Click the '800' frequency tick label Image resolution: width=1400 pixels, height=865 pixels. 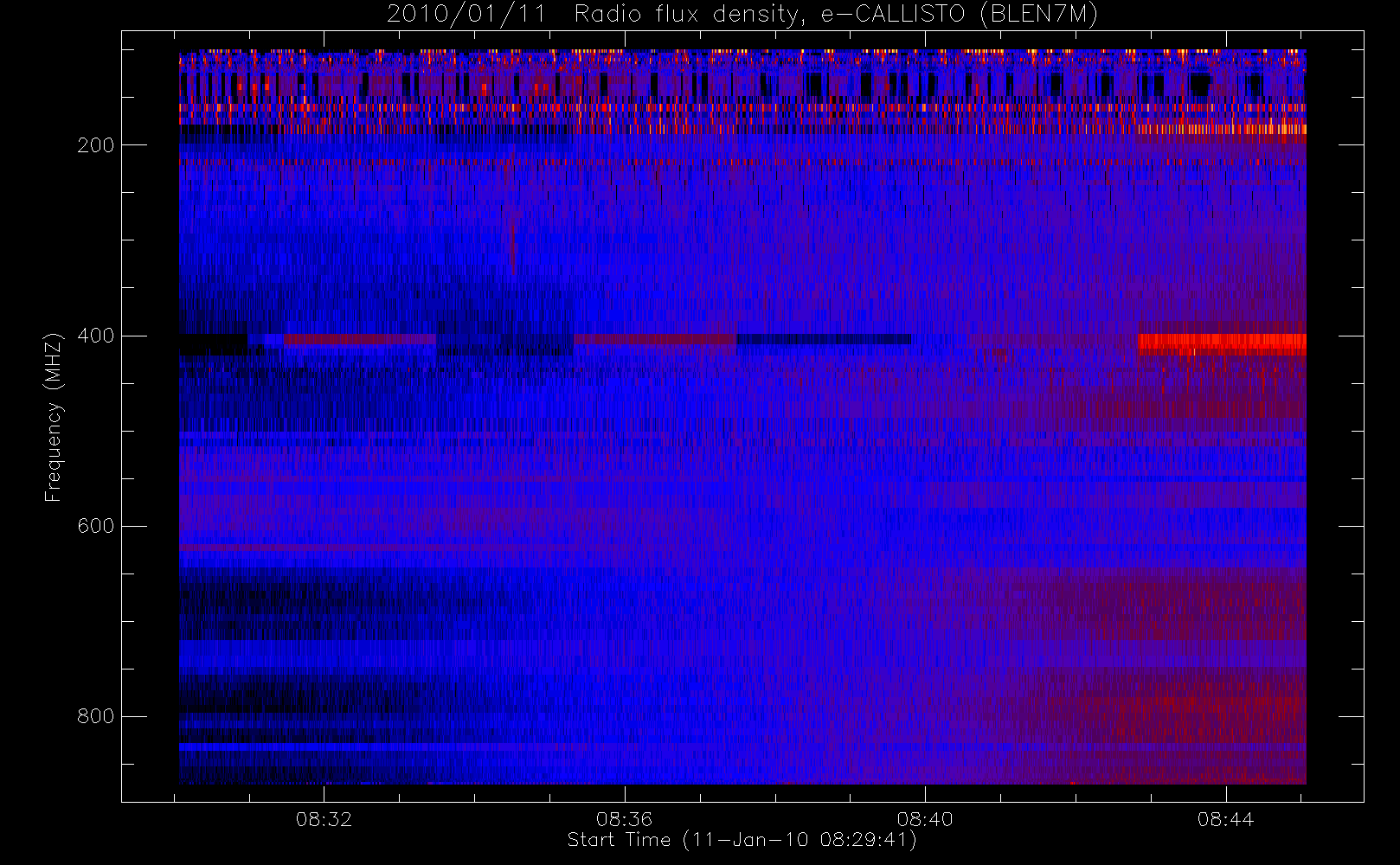pyautogui.click(x=95, y=716)
